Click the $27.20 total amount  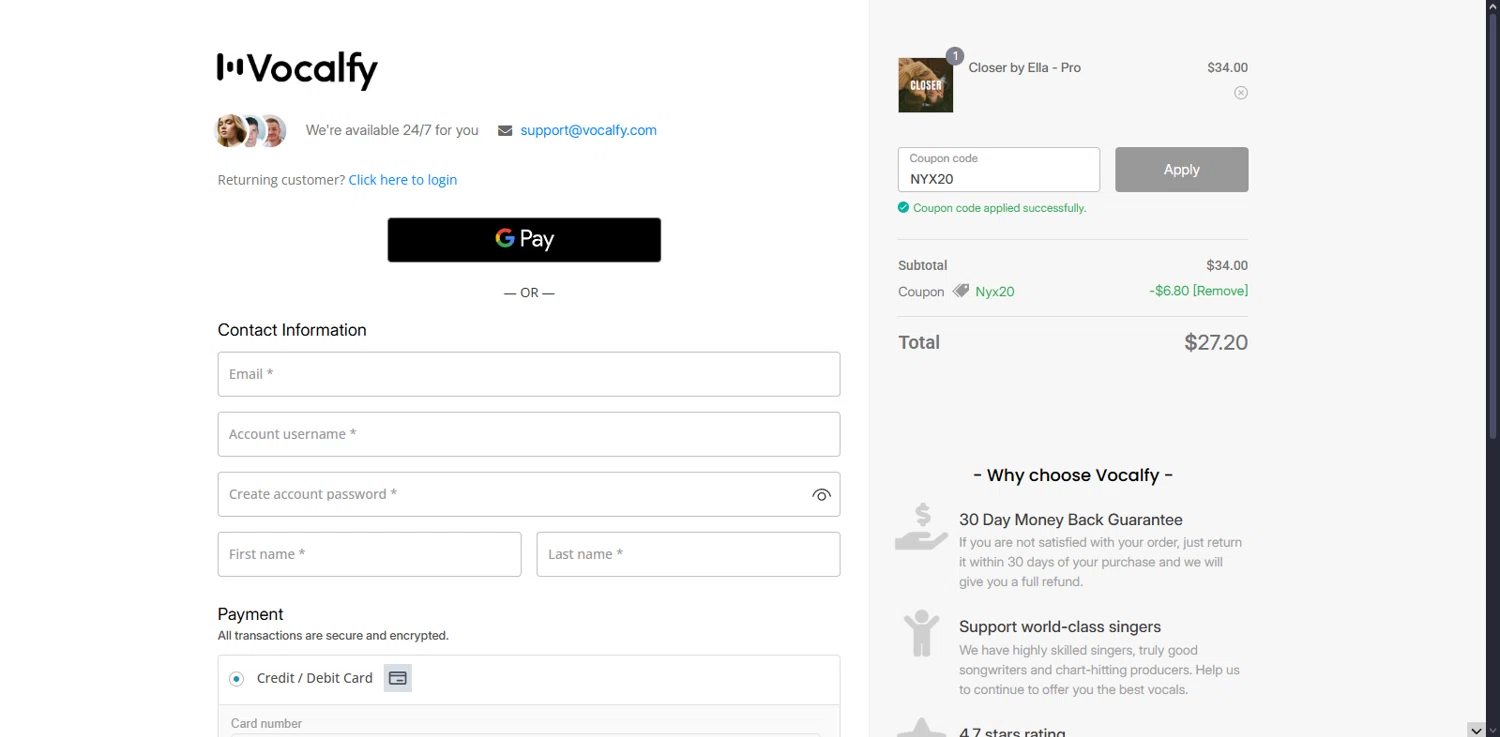coord(1216,342)
